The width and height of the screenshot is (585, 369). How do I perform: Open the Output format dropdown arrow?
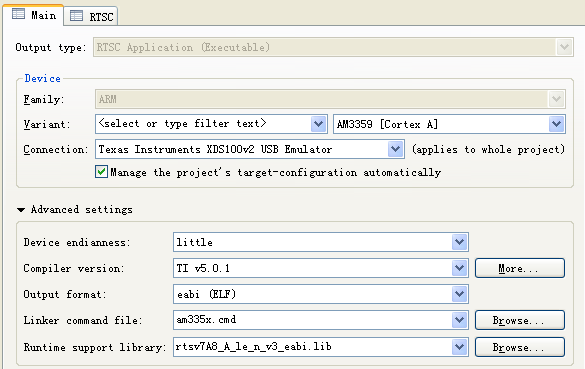point(459,294)
